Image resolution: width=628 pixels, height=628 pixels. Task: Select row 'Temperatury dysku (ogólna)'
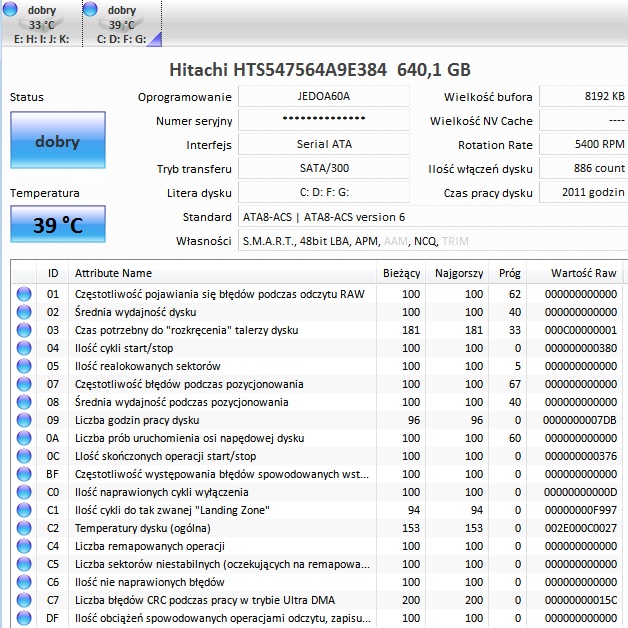pyautogui.click(x=317, y=528)
